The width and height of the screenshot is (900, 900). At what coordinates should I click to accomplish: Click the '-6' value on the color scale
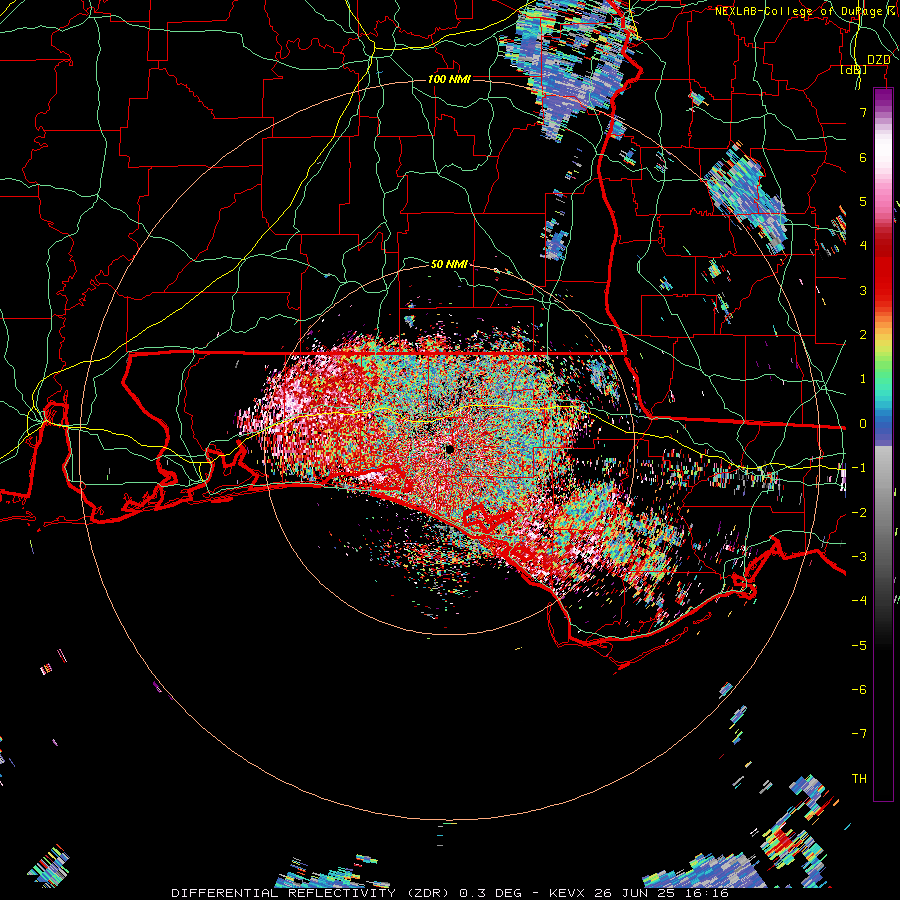pyautogui.click(x=859, y=690)
